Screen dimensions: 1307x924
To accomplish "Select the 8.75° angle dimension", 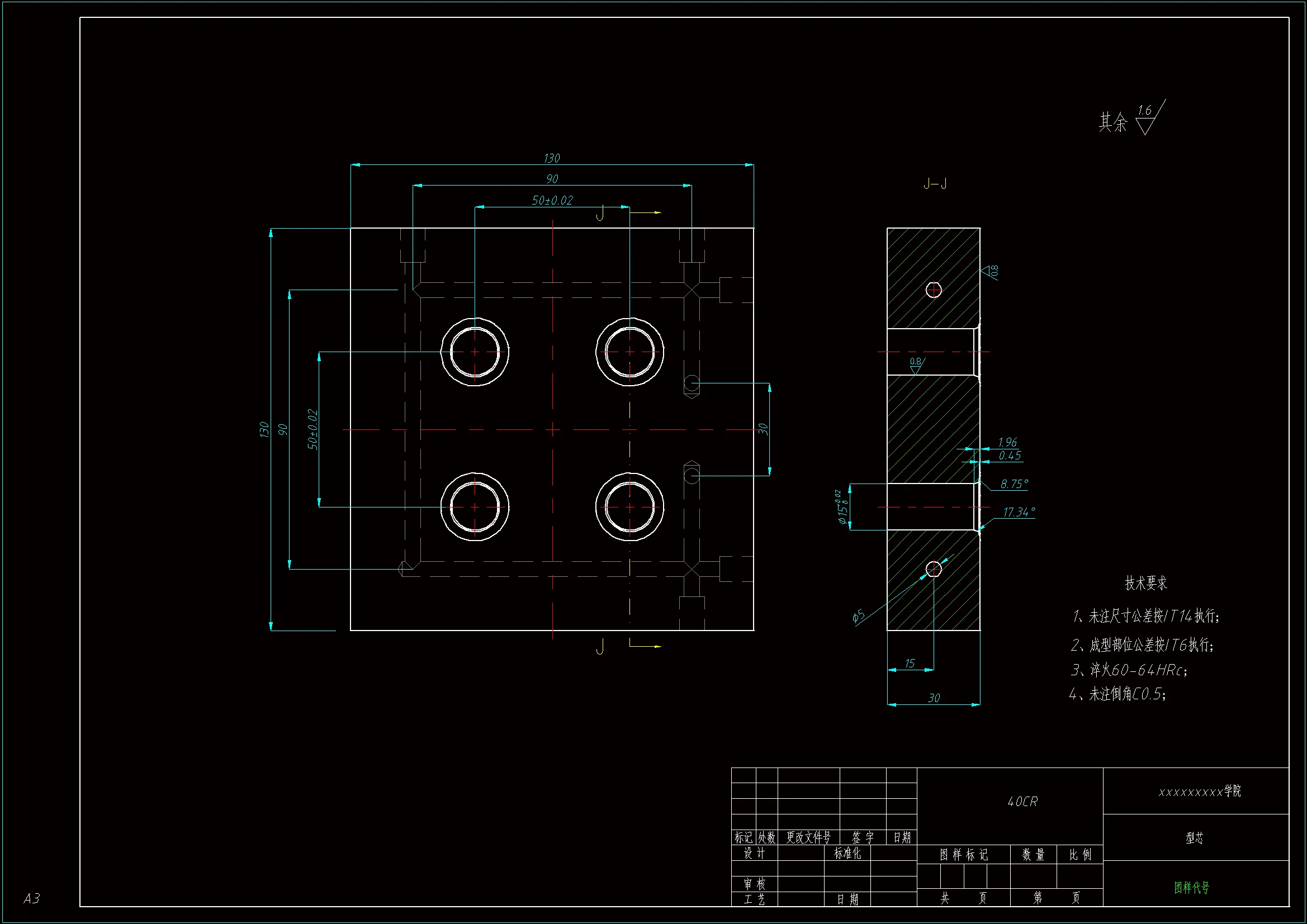I will point(1015,484).
